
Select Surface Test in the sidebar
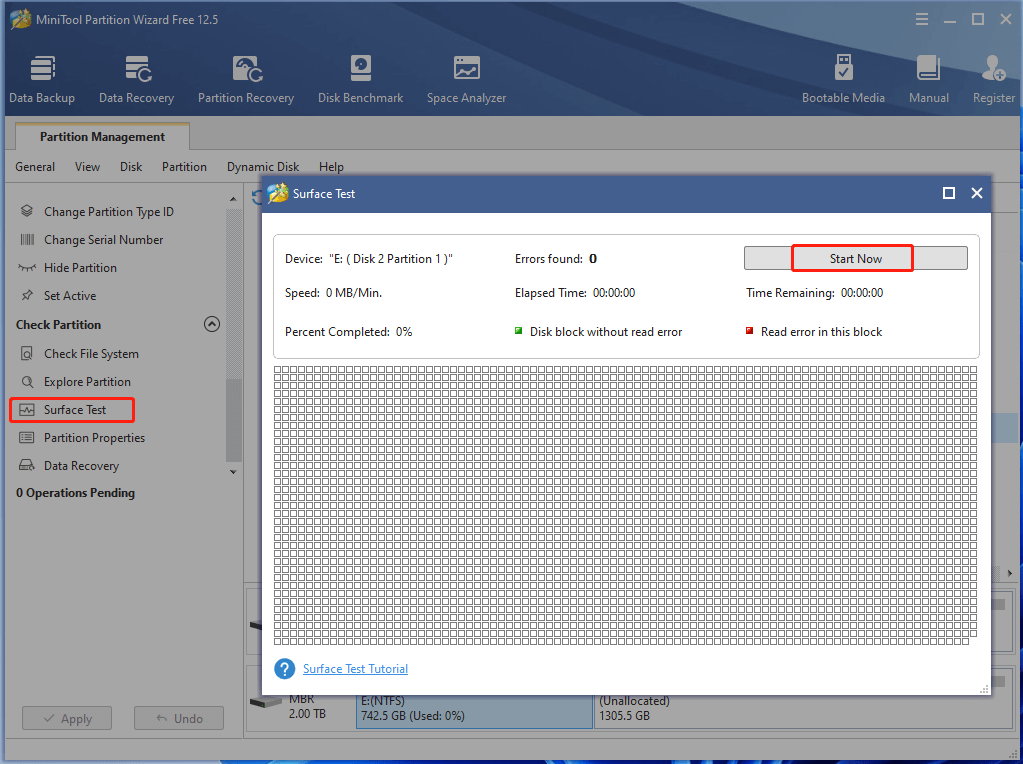pyautogui.click(x=72, y=410)
